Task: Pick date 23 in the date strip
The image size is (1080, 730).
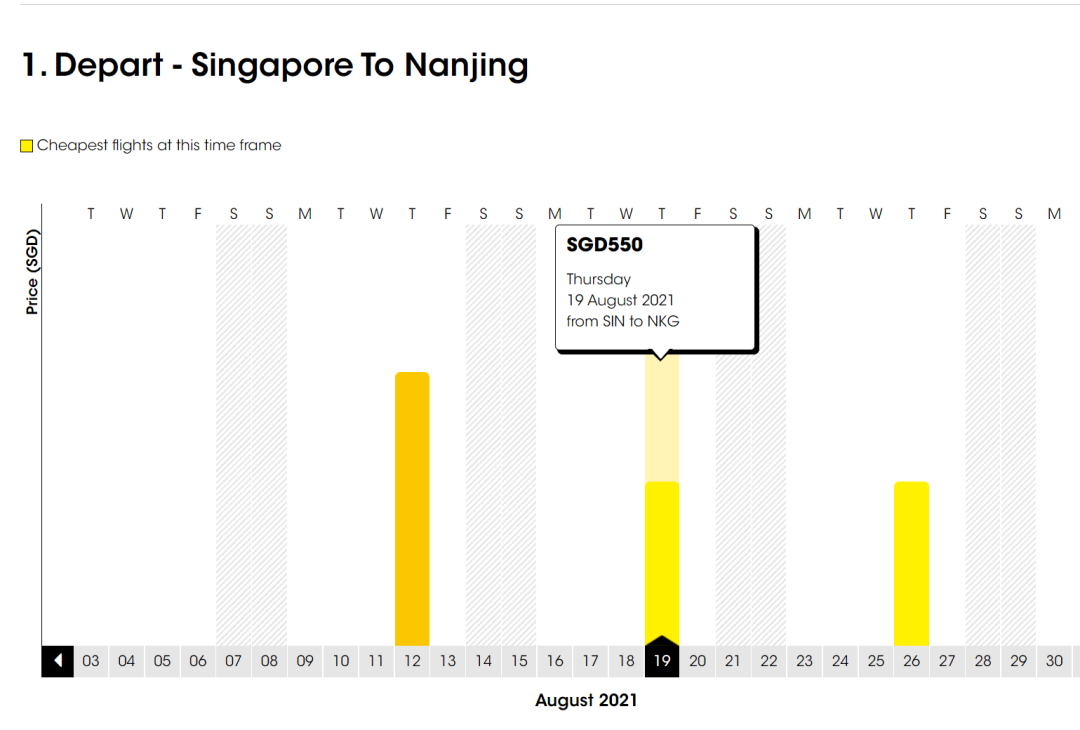Action: click(x=804, y=661)
